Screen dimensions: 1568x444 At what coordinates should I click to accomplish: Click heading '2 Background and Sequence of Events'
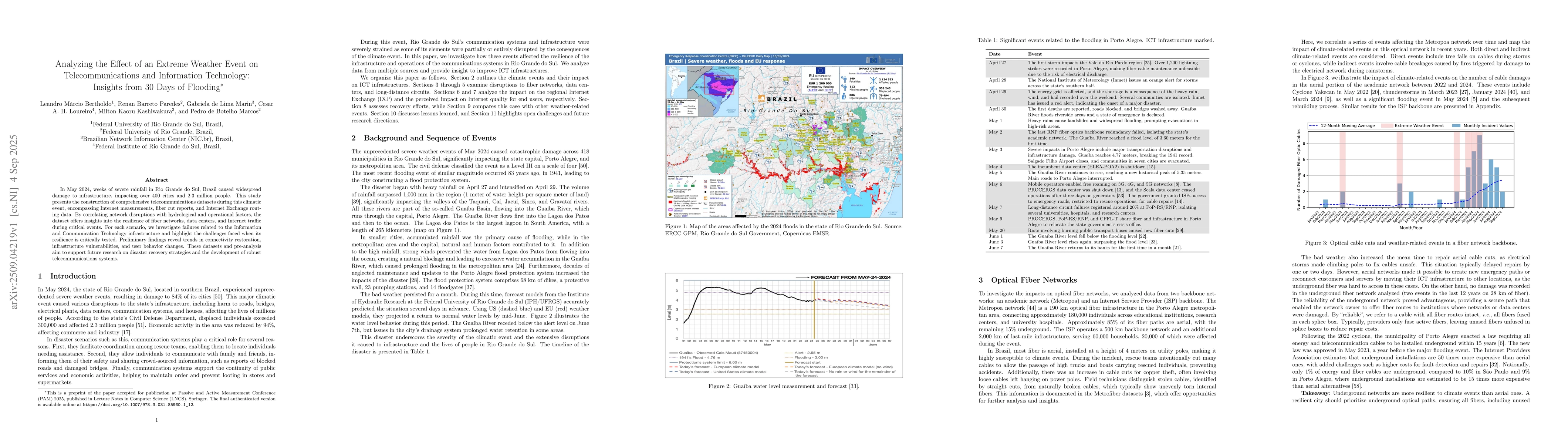(x=424, y=138)
